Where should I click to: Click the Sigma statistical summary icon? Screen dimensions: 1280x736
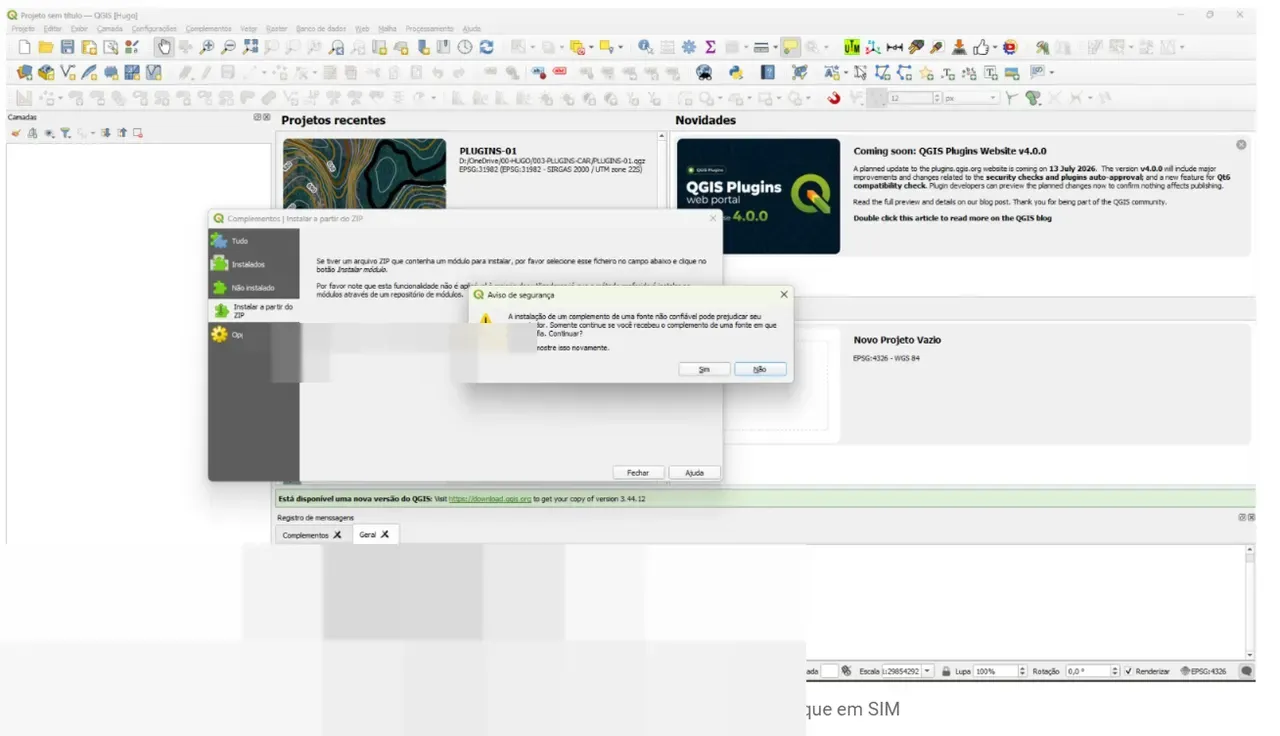tap(711, 47)
